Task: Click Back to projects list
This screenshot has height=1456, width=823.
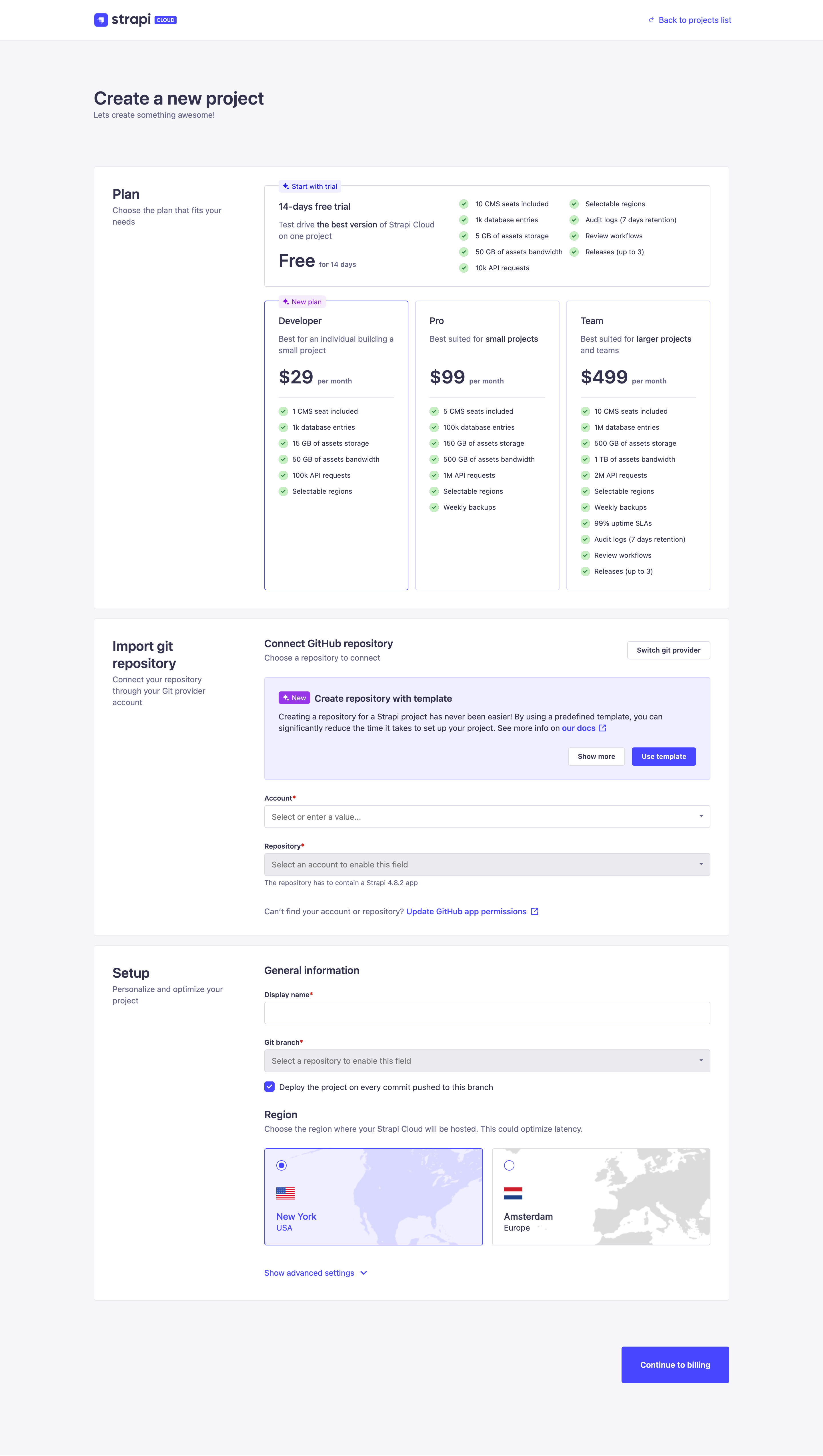Action: 695,20
